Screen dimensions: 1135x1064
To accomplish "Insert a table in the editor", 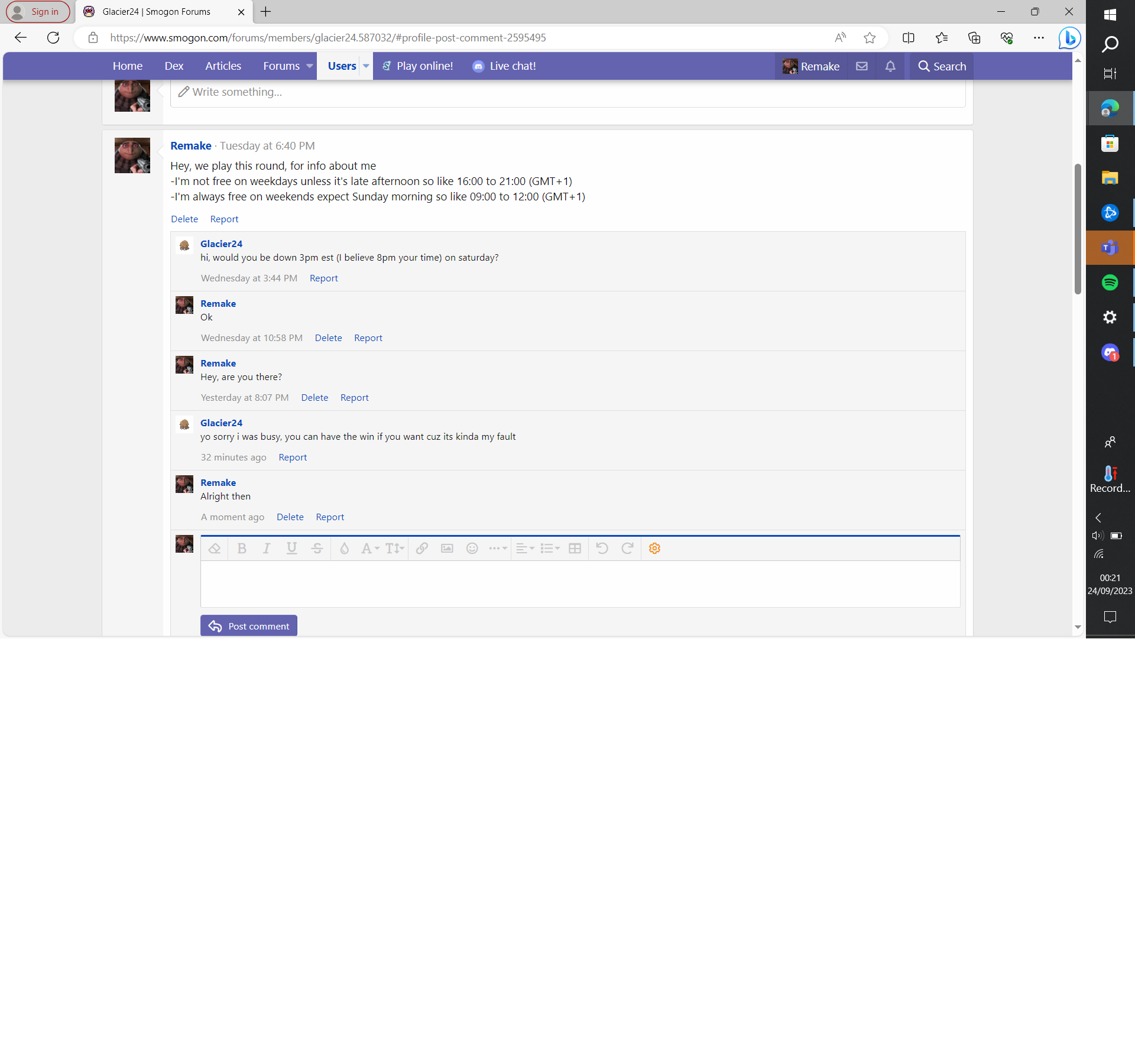I will tap(575, 549).
